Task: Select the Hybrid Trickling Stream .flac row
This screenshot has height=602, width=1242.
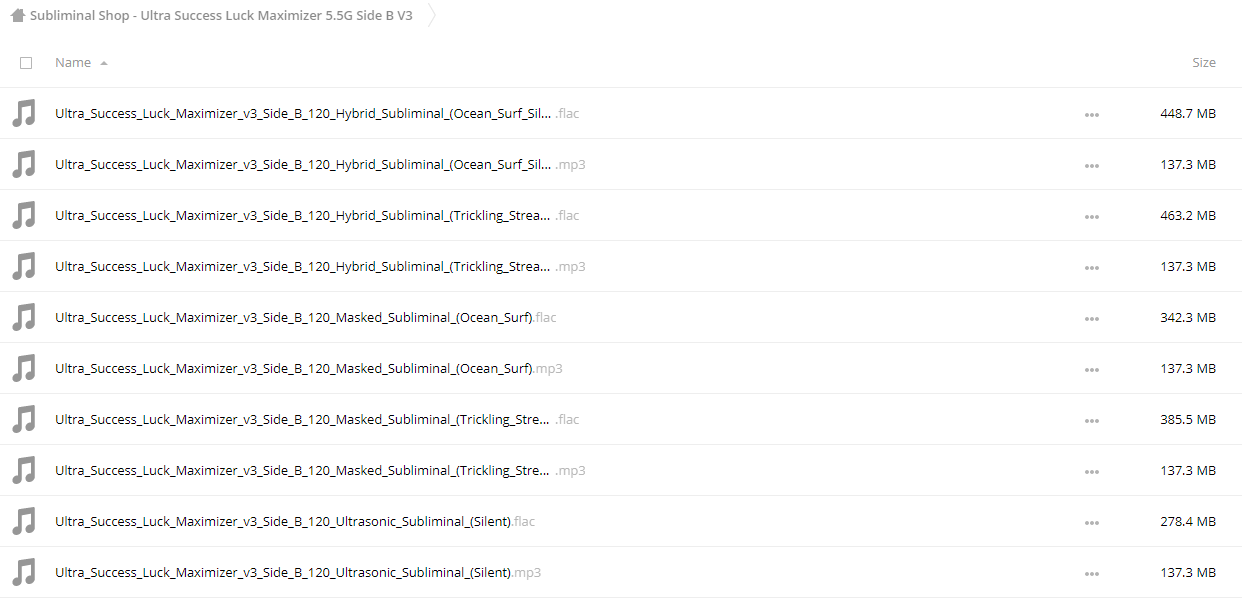Action: click(x=621, y=215)
